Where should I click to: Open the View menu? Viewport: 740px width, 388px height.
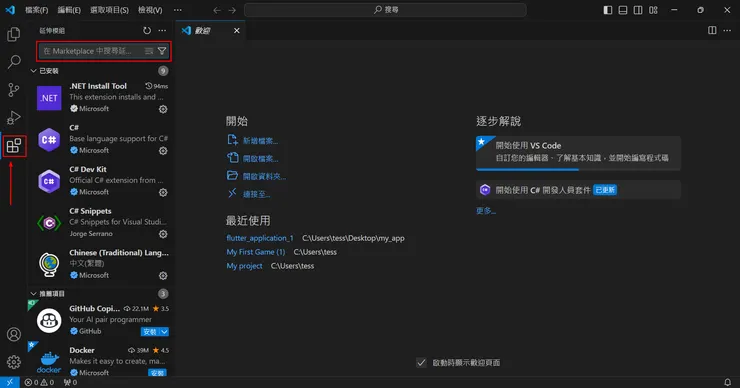150,10
